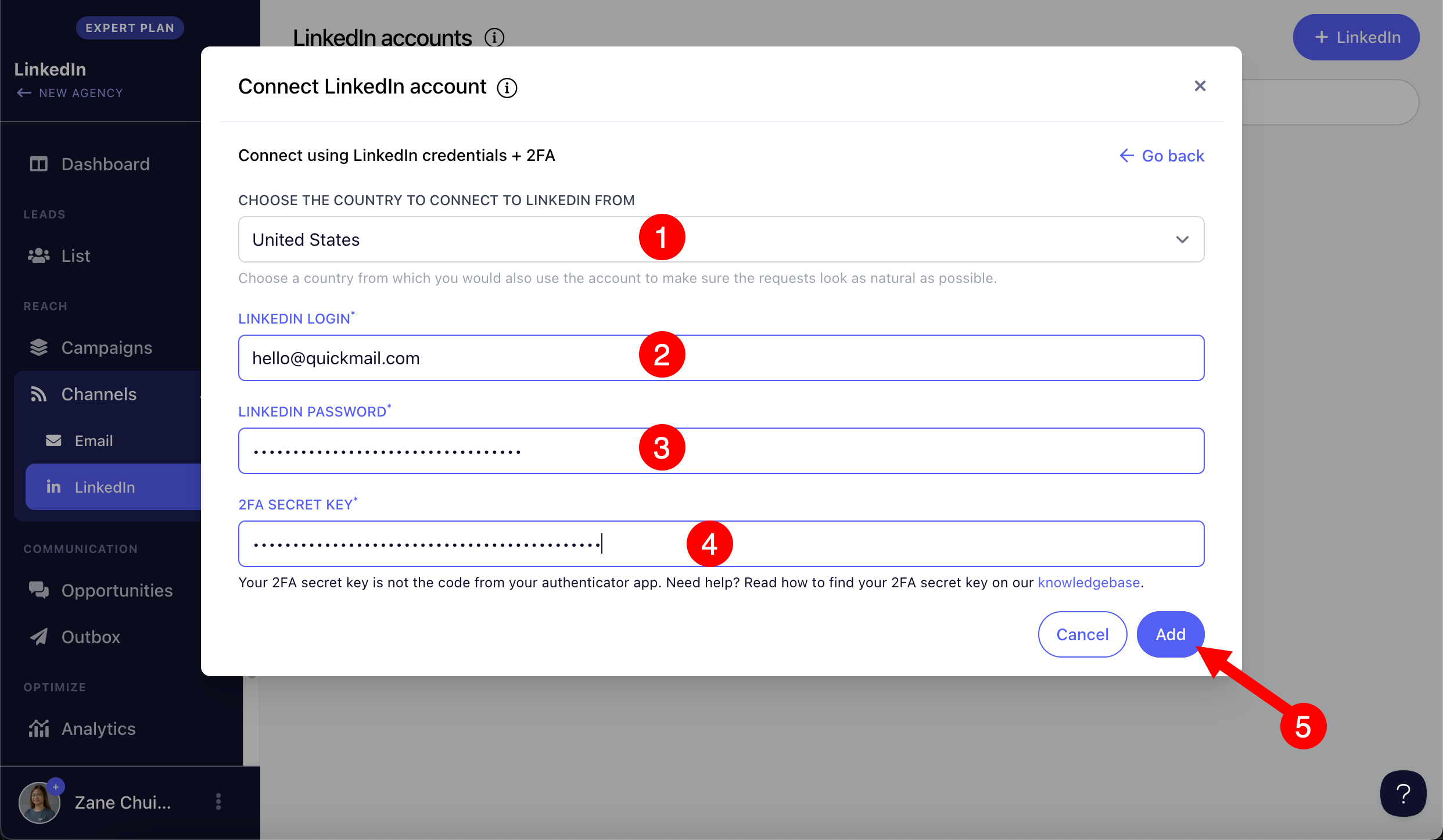Open Analytics menu item

pyautogui.click(x=98, y=728)
